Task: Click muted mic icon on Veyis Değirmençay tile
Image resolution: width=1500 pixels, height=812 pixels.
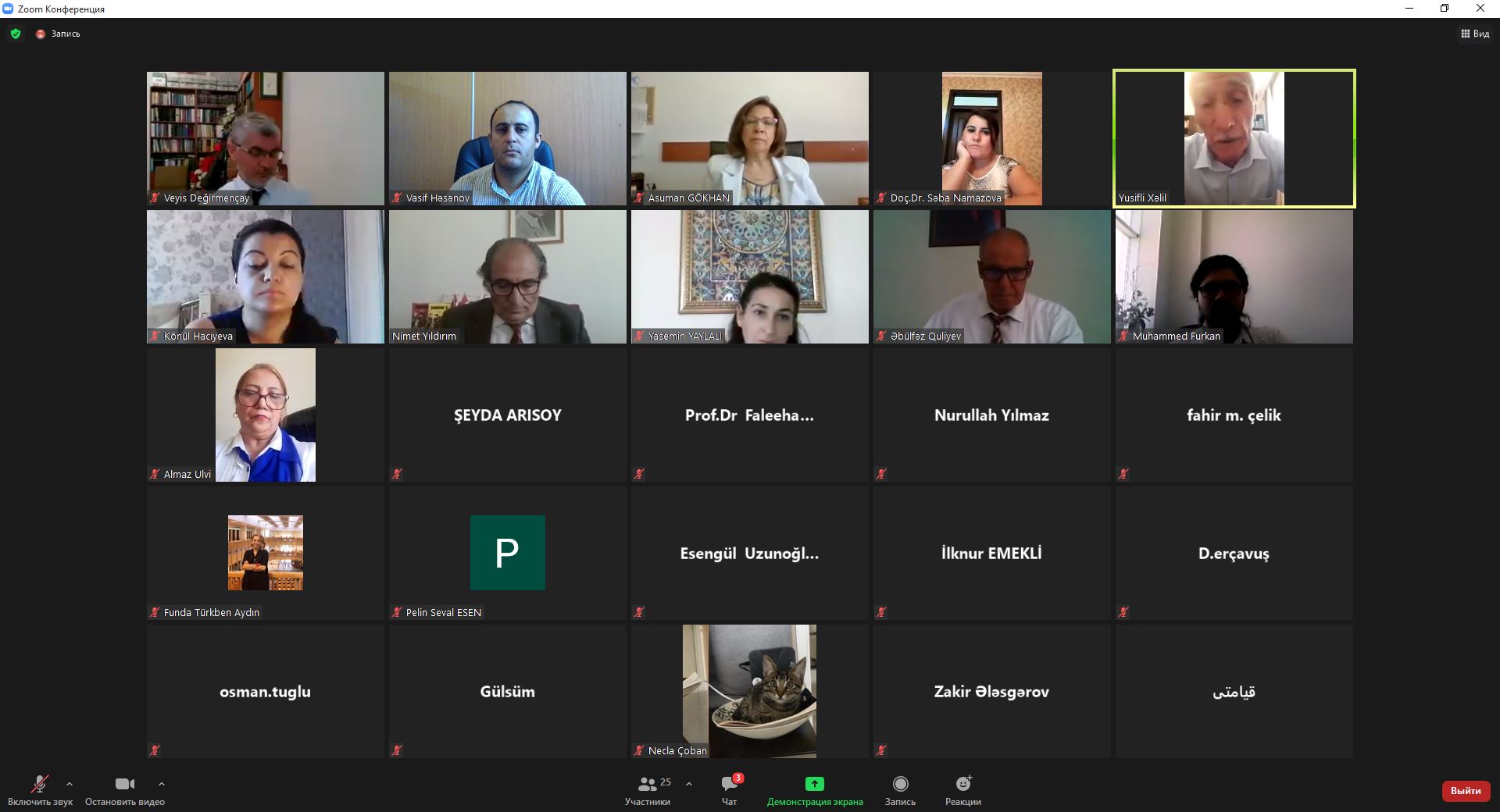Action: pos(155,198)
